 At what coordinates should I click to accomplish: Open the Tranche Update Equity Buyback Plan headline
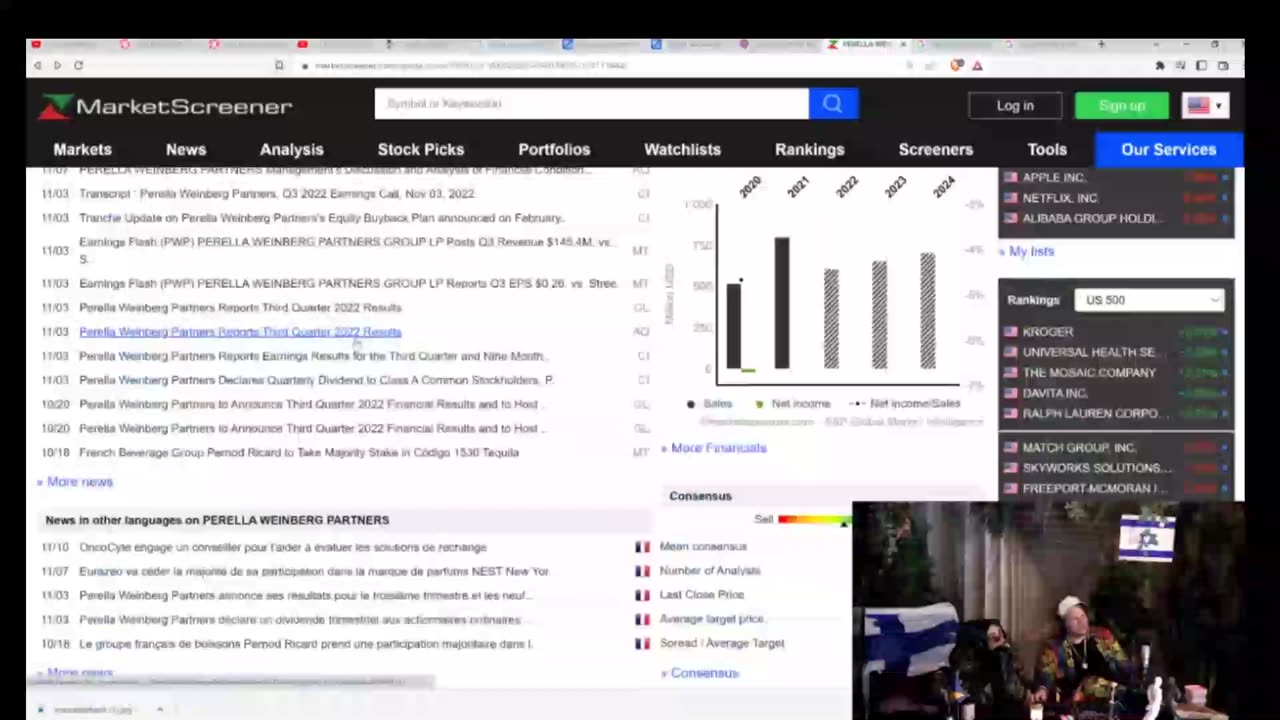[322, 218]
